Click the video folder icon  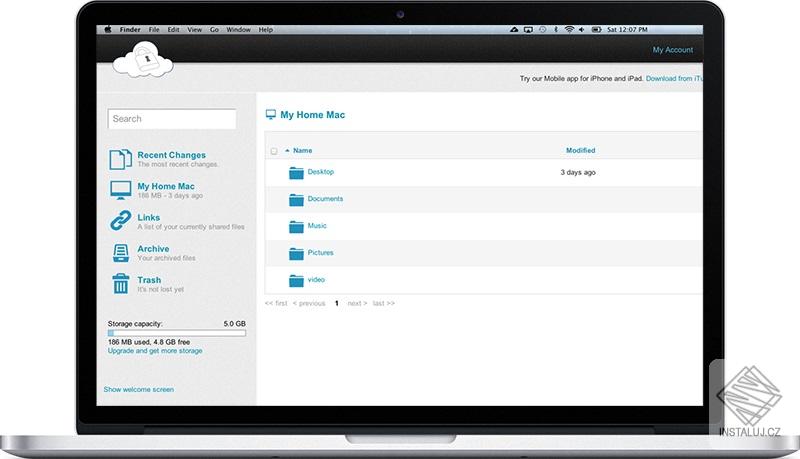296,280
